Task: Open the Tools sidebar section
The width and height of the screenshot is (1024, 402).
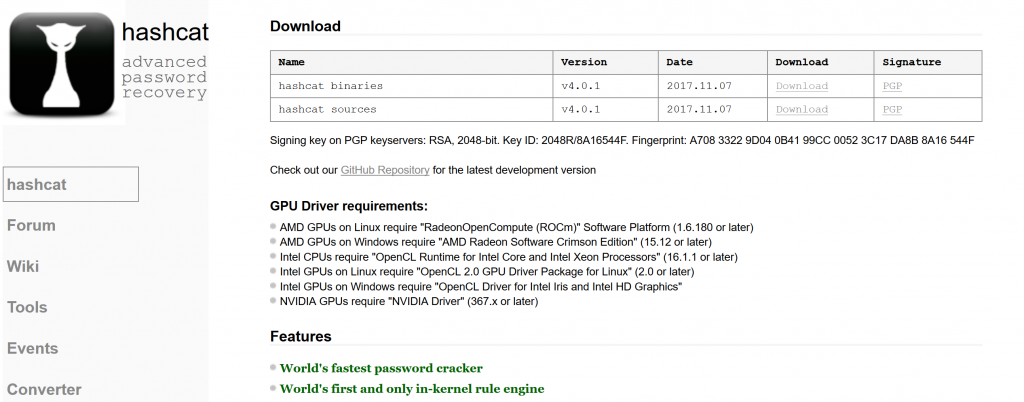Action: pyautogui.click(x=27, y=307)
